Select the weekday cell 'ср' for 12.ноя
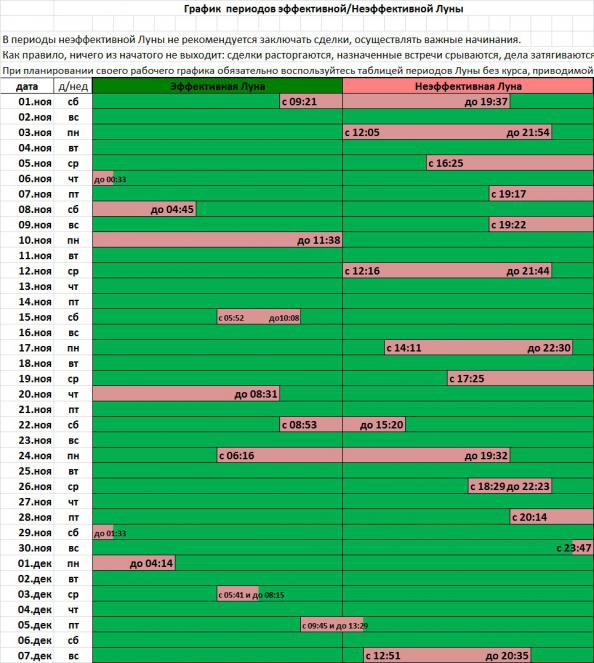This screenshot has height=663, width=594. (73, 271)
